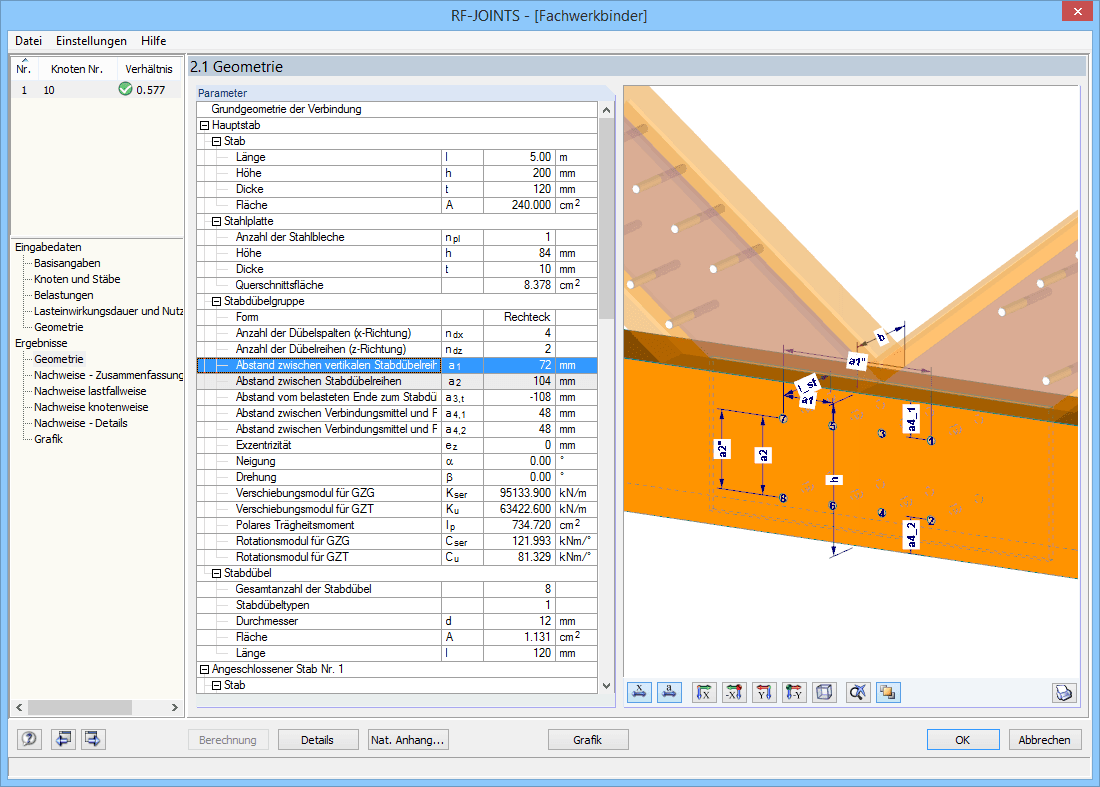This screenshot has height=787, width=1100.
Task: Click the Polares Trägheitsmoment row
Action: (397, 525)
